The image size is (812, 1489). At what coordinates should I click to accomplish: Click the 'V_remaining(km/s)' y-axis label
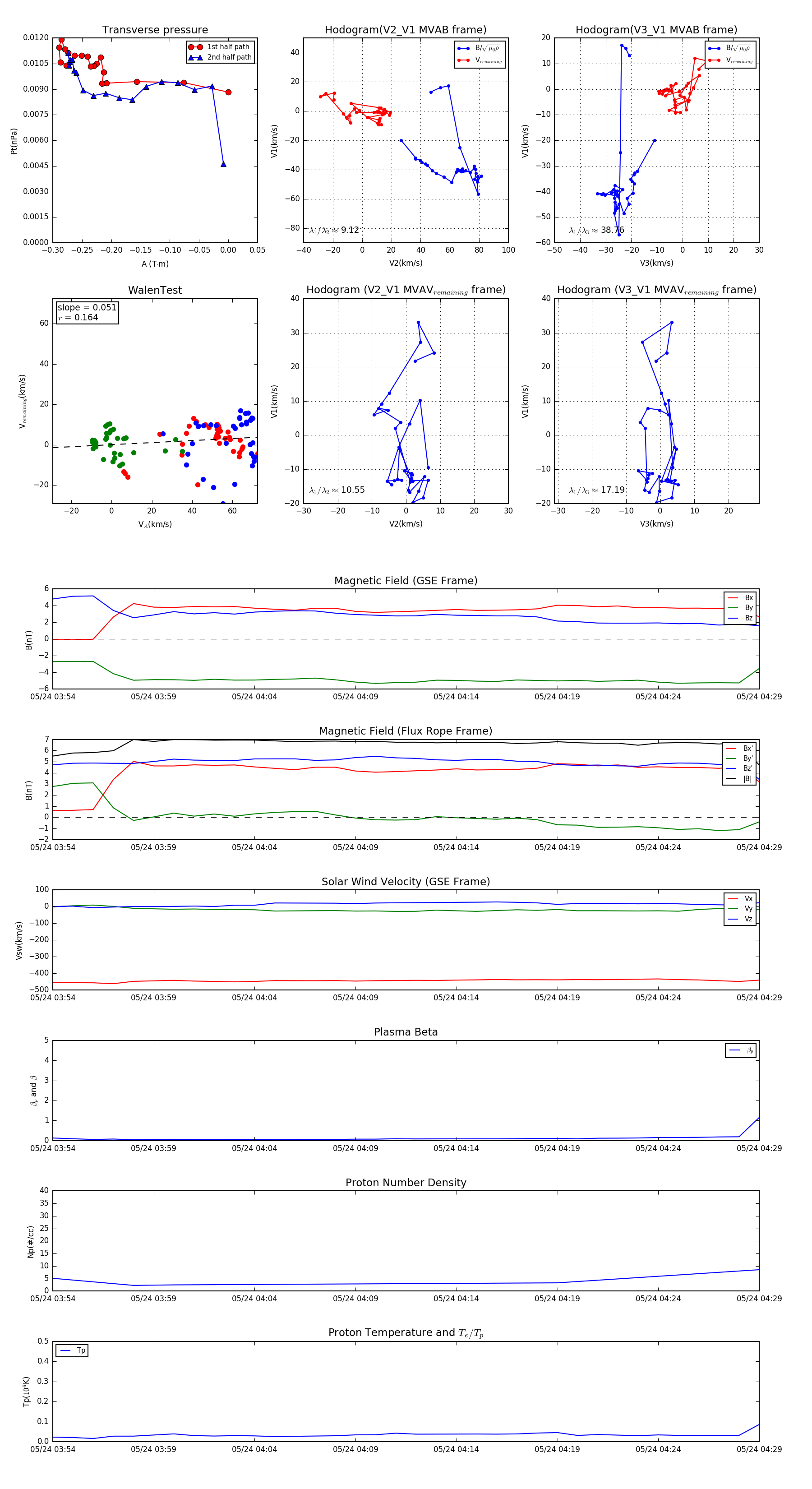(x=23, y=401)
